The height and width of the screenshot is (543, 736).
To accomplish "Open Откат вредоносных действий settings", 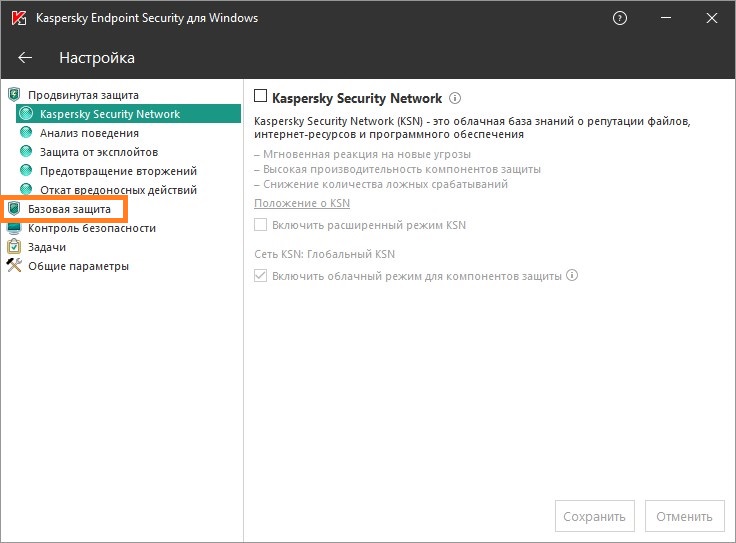I will pyautogui.click(x=118, y=190).
